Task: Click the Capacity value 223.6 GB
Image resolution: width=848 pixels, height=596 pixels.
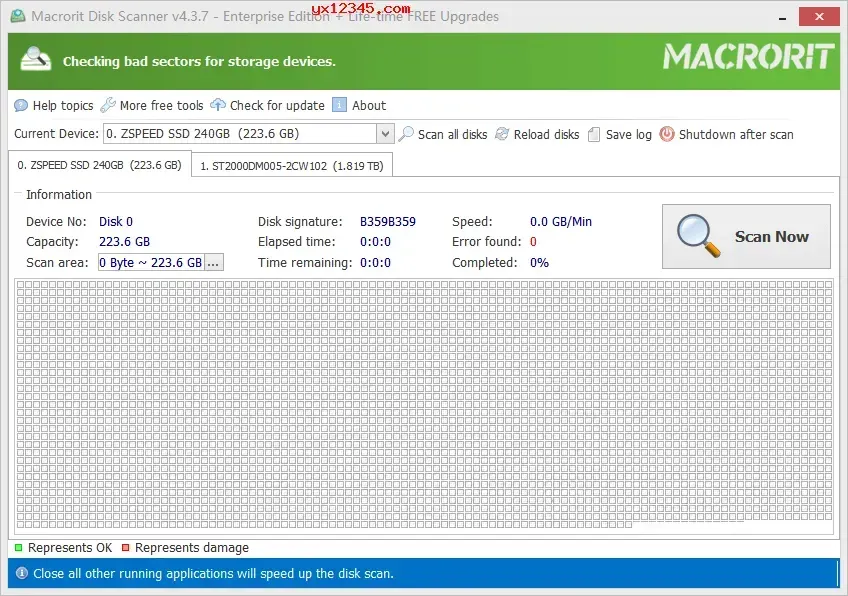Action: pos(124,242)
